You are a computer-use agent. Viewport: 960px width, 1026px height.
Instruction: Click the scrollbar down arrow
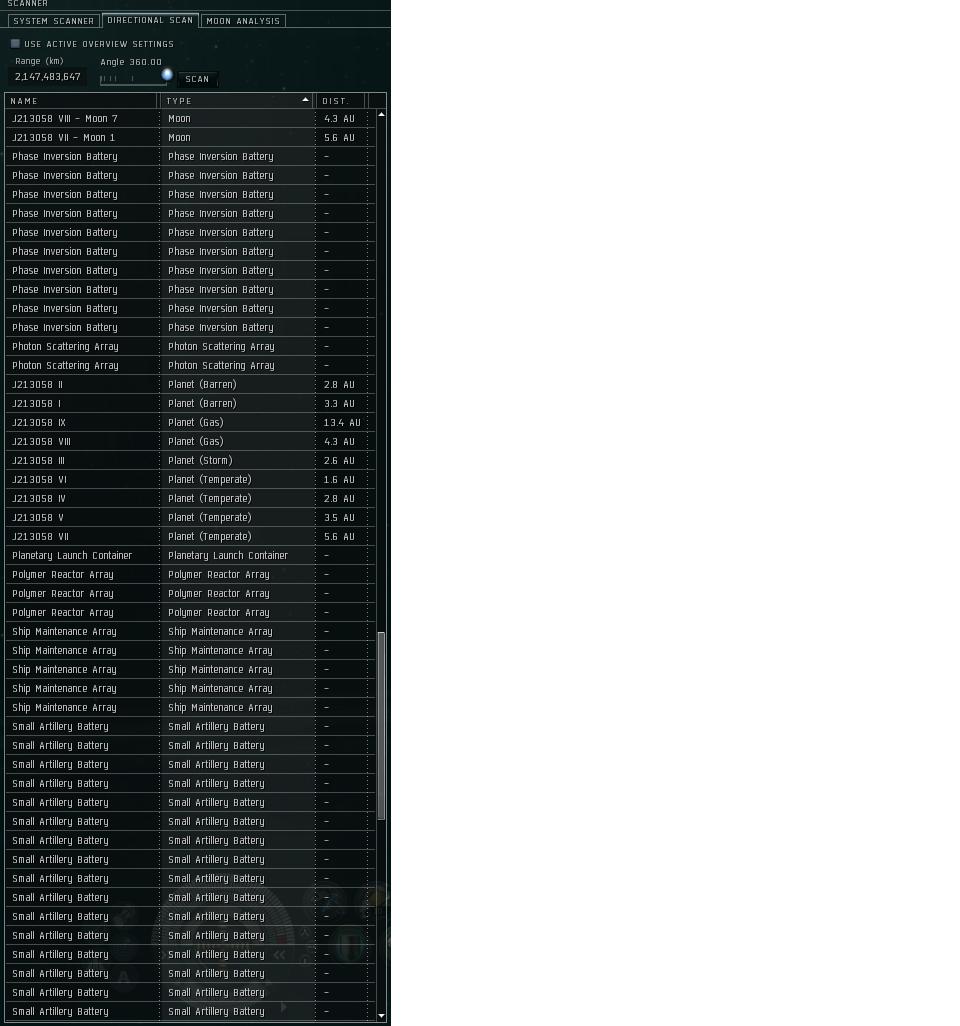pos(382,1016)
